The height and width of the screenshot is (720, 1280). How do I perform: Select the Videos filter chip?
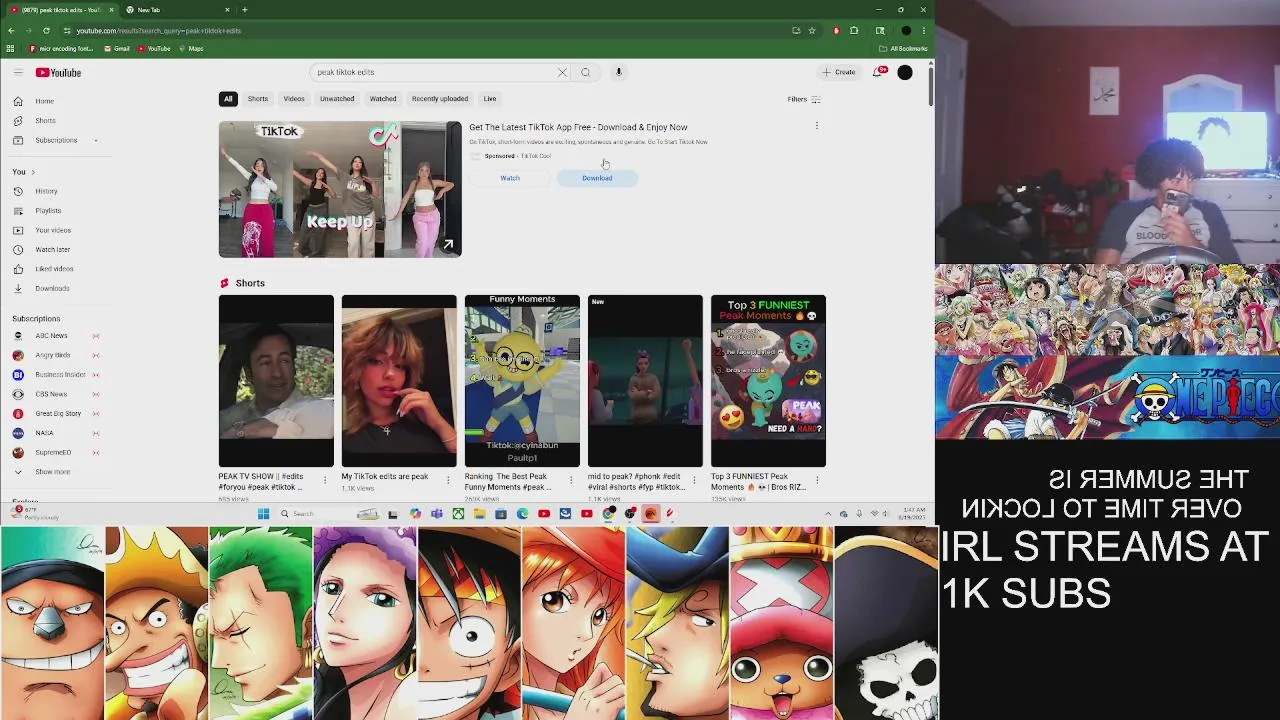click(x=294, y=99)
